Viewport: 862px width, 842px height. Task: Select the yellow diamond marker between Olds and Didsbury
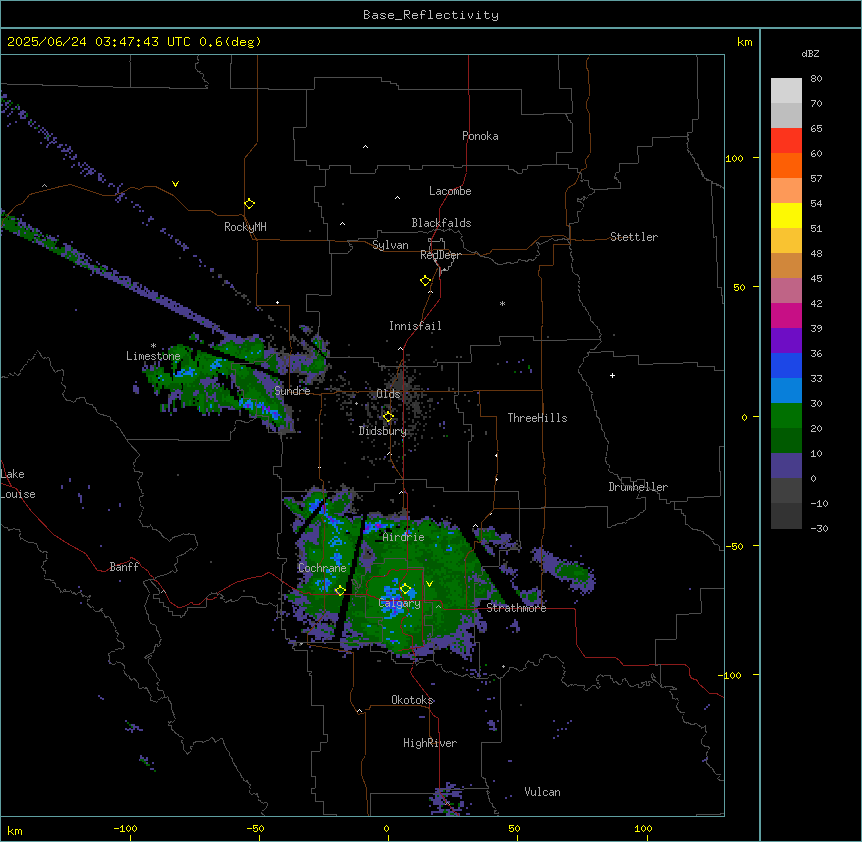[388, 417]
